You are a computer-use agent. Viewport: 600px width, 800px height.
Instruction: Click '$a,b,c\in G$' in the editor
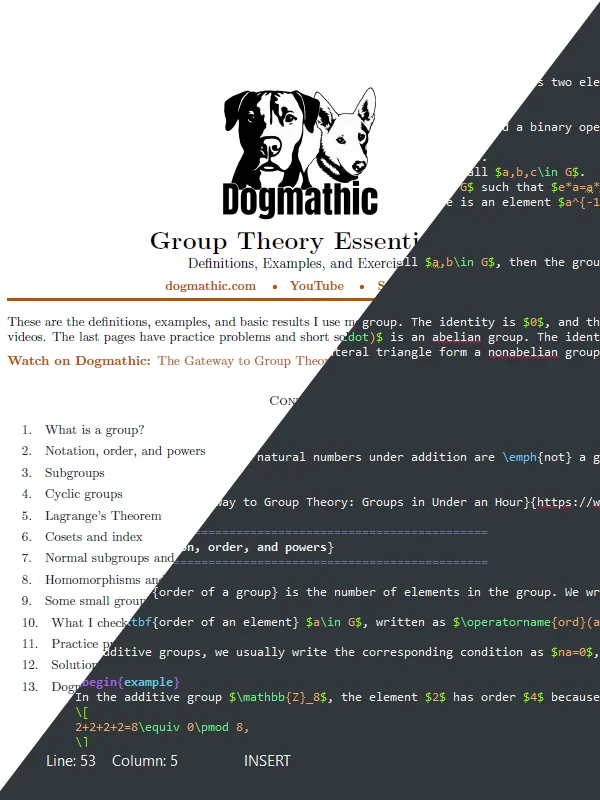point(536,172)
